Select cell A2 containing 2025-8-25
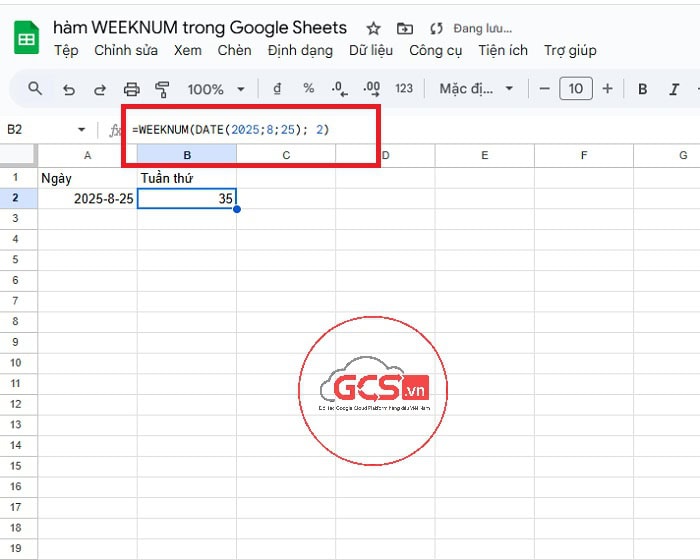700x560 pixels. (88, 199)
